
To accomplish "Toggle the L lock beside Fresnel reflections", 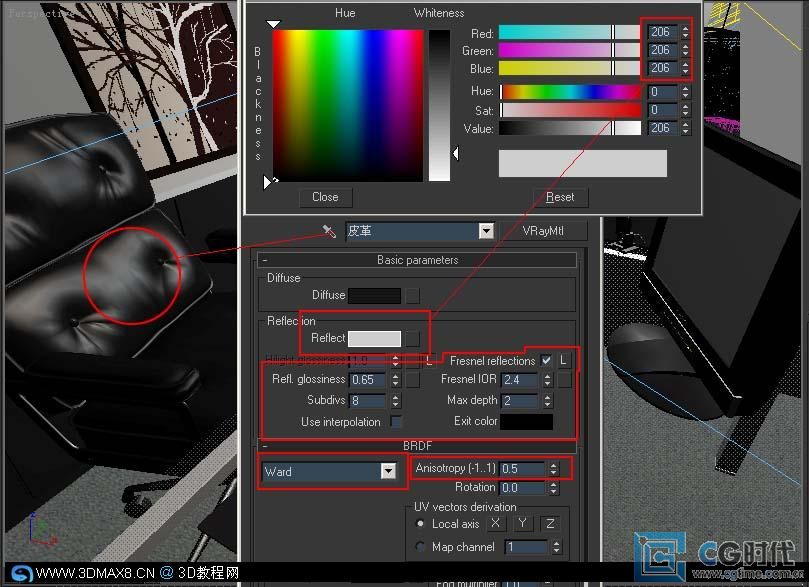I will [564, 361].
